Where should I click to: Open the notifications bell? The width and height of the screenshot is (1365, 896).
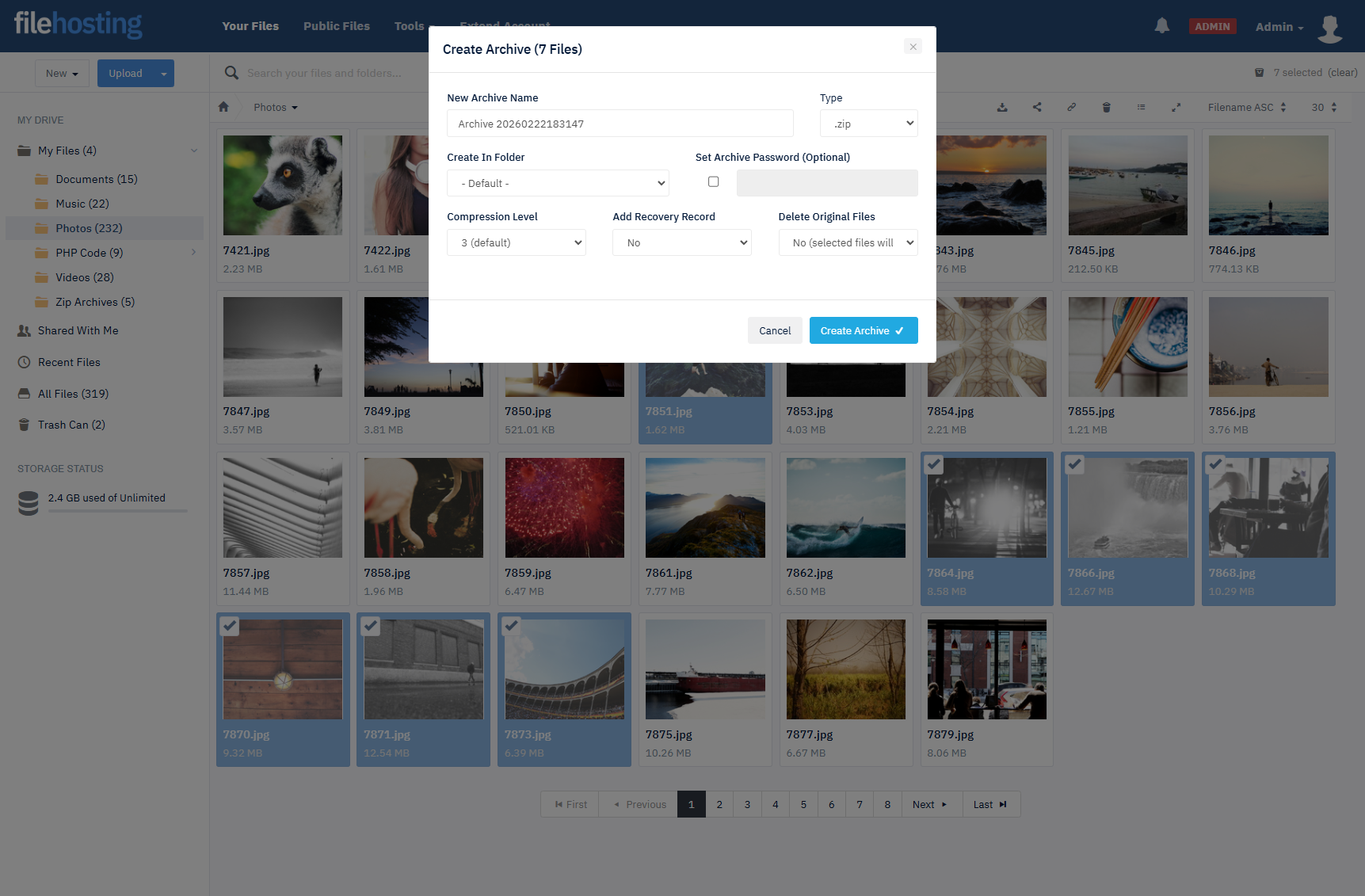click(1161, 26)
